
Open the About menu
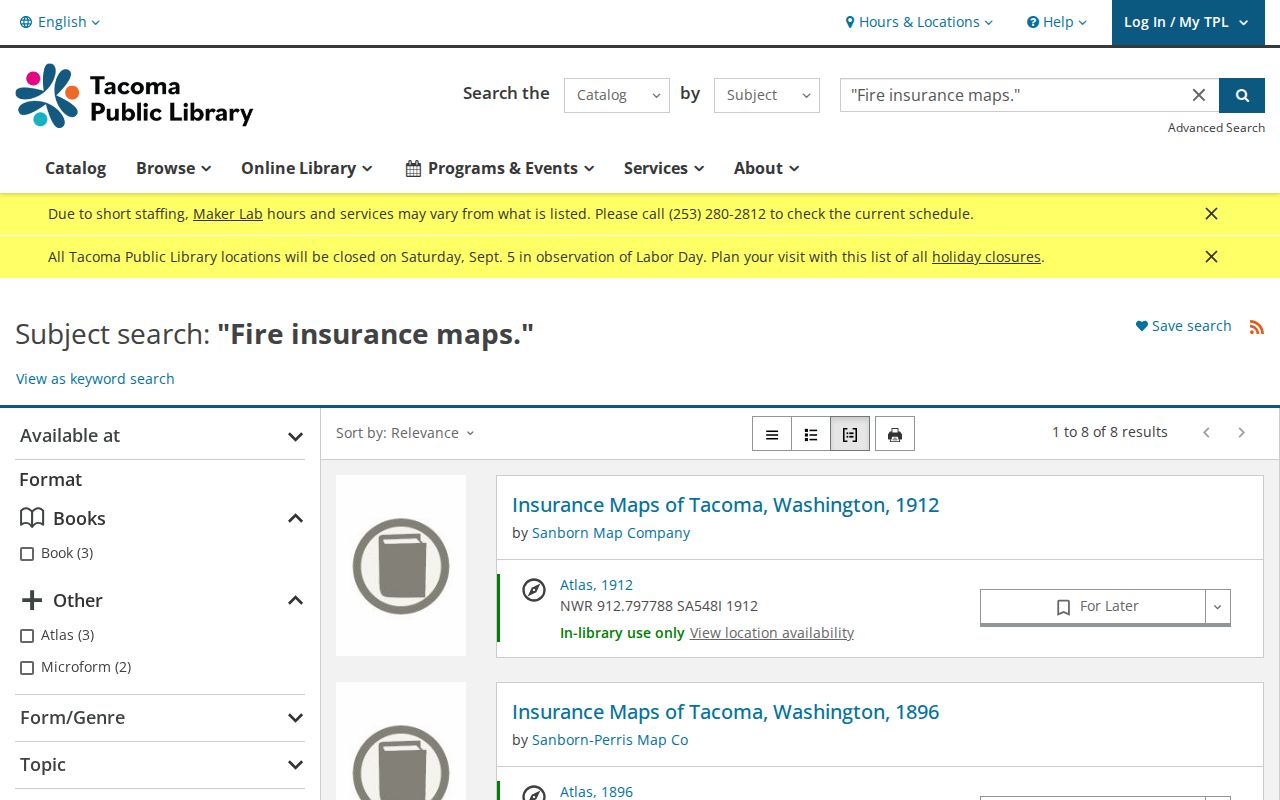[x=766, y=168]
